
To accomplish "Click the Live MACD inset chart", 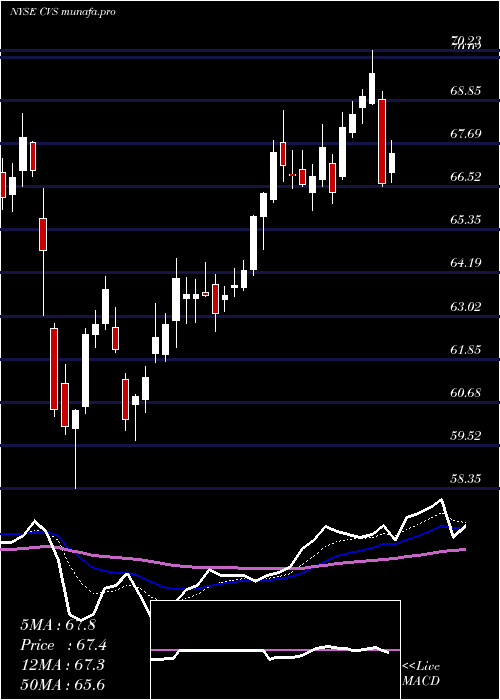I will (275, 650).
